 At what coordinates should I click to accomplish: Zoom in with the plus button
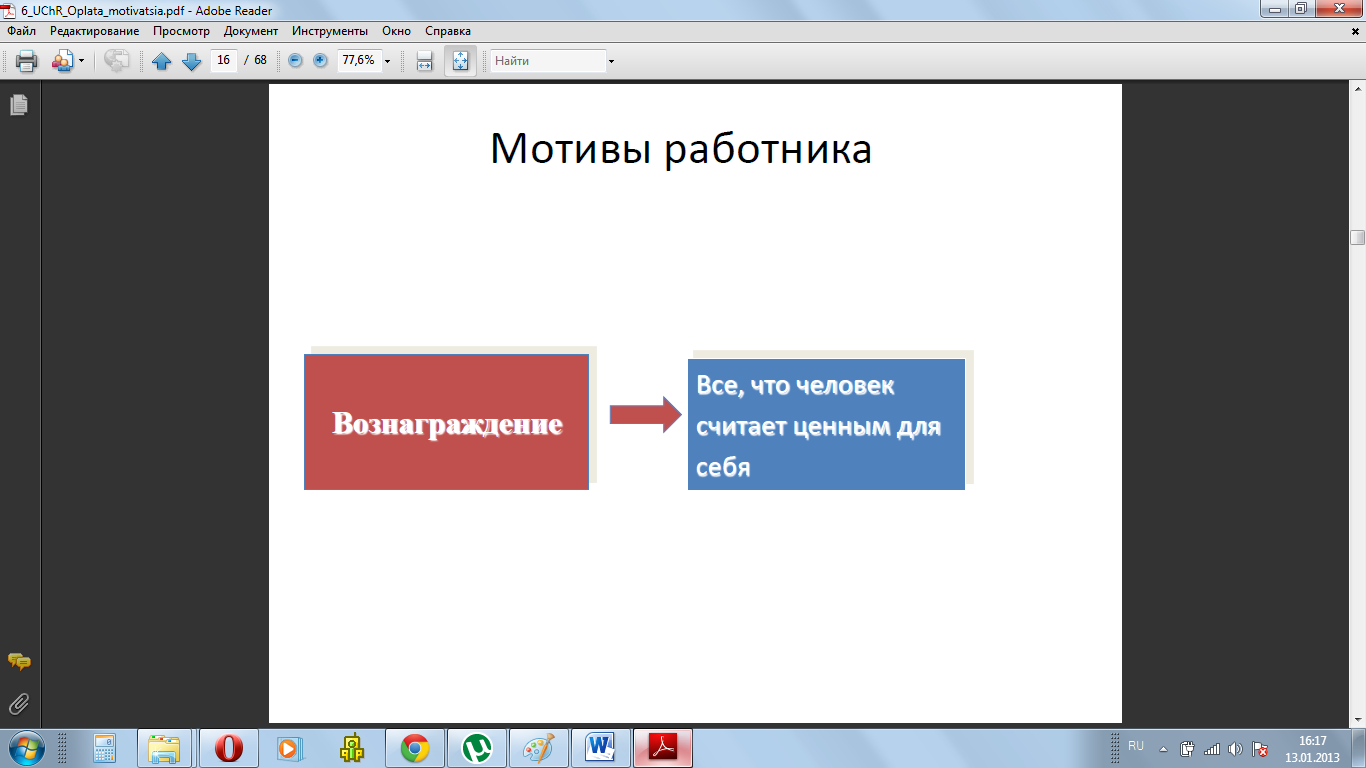tap(320, 61)
